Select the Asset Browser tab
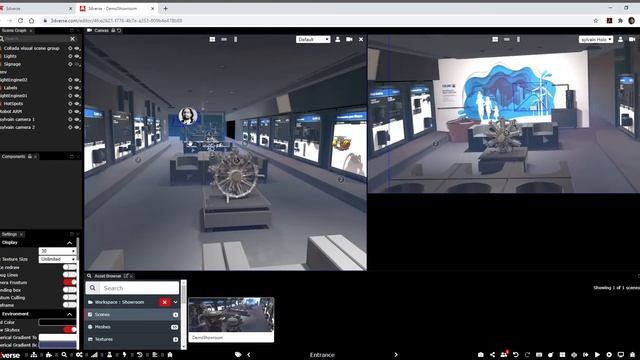Viewport: 640px width, 360px height. click(108, 276)
